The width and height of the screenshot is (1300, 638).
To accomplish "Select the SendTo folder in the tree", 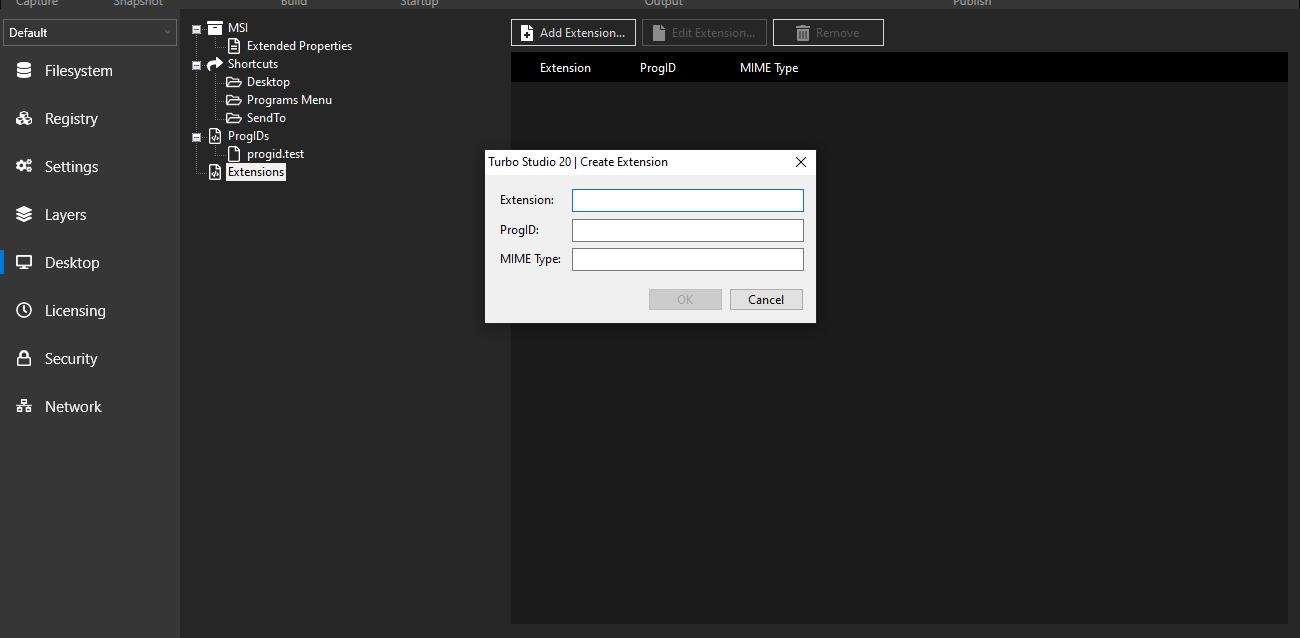I will pos(265,117).
